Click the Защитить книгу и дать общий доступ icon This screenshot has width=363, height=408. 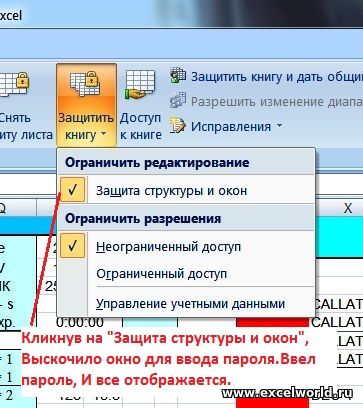point(178,76)
